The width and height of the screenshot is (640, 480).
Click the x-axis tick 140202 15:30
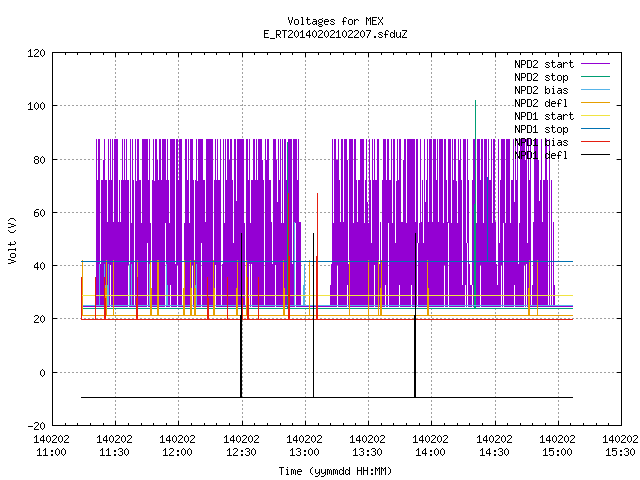pyautogui.click(x=620, y=446)
